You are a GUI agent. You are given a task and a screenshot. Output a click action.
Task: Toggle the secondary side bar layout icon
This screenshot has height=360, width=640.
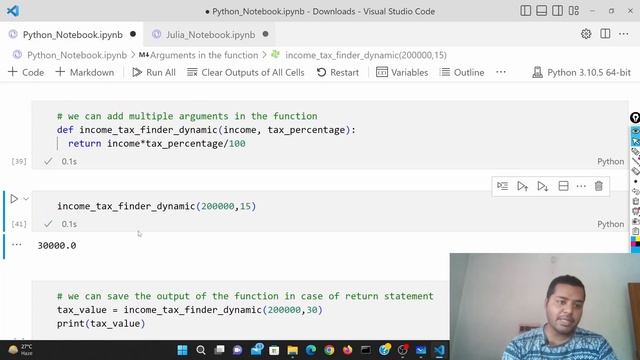click(557, 11)
